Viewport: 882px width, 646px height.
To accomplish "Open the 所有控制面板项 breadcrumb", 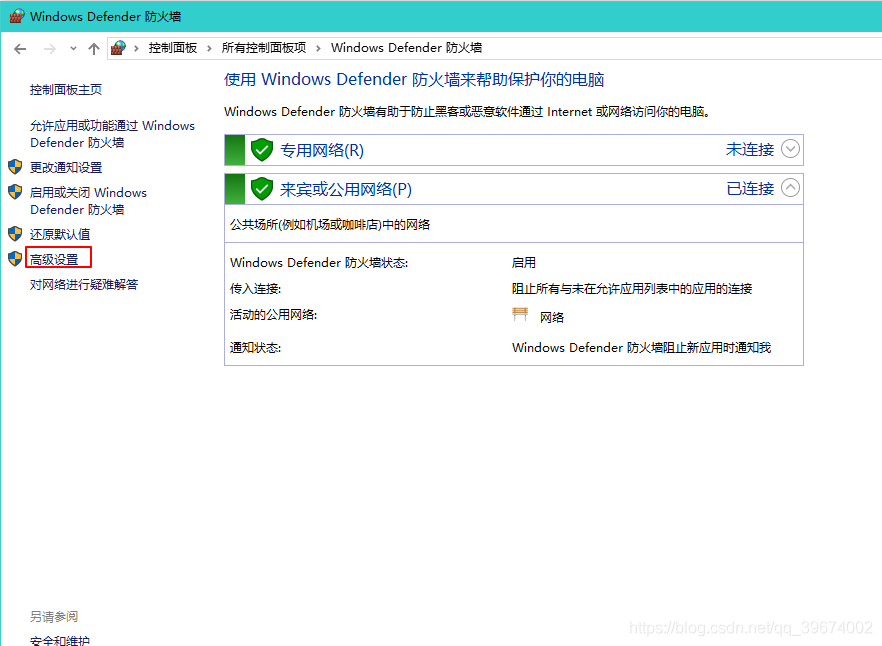I will (264, 48).
